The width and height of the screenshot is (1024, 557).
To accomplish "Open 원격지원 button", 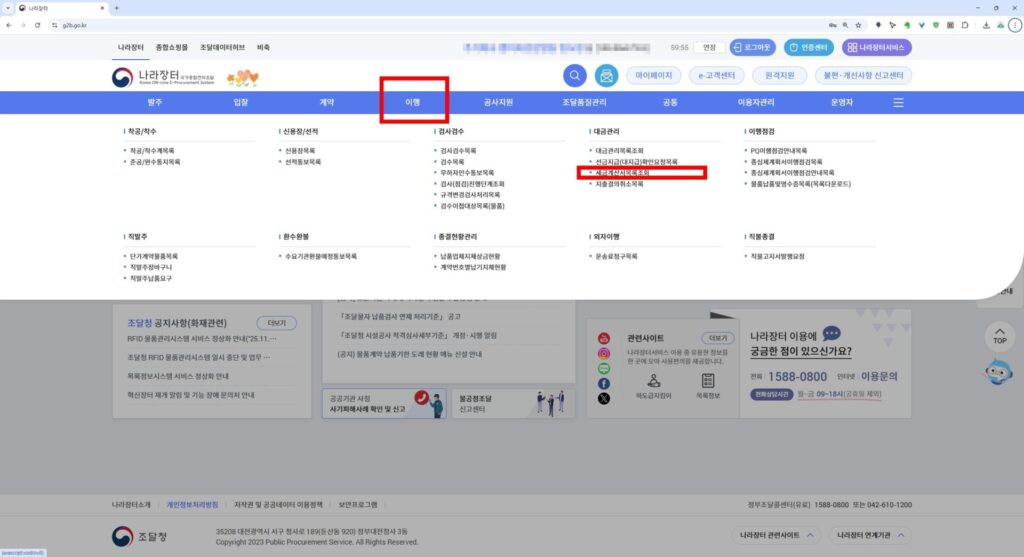I will click(x=780, y=76).
